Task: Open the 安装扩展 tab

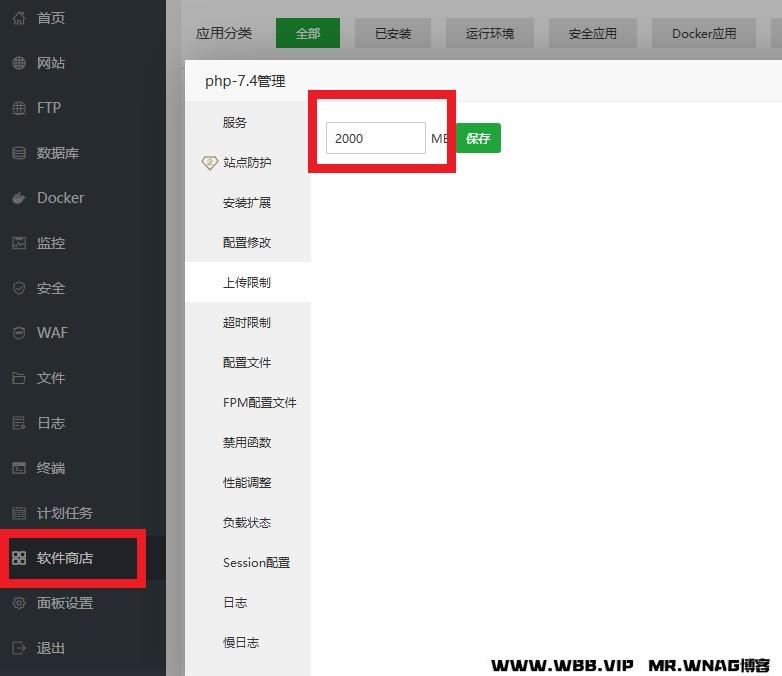Action: click(248, 203)
